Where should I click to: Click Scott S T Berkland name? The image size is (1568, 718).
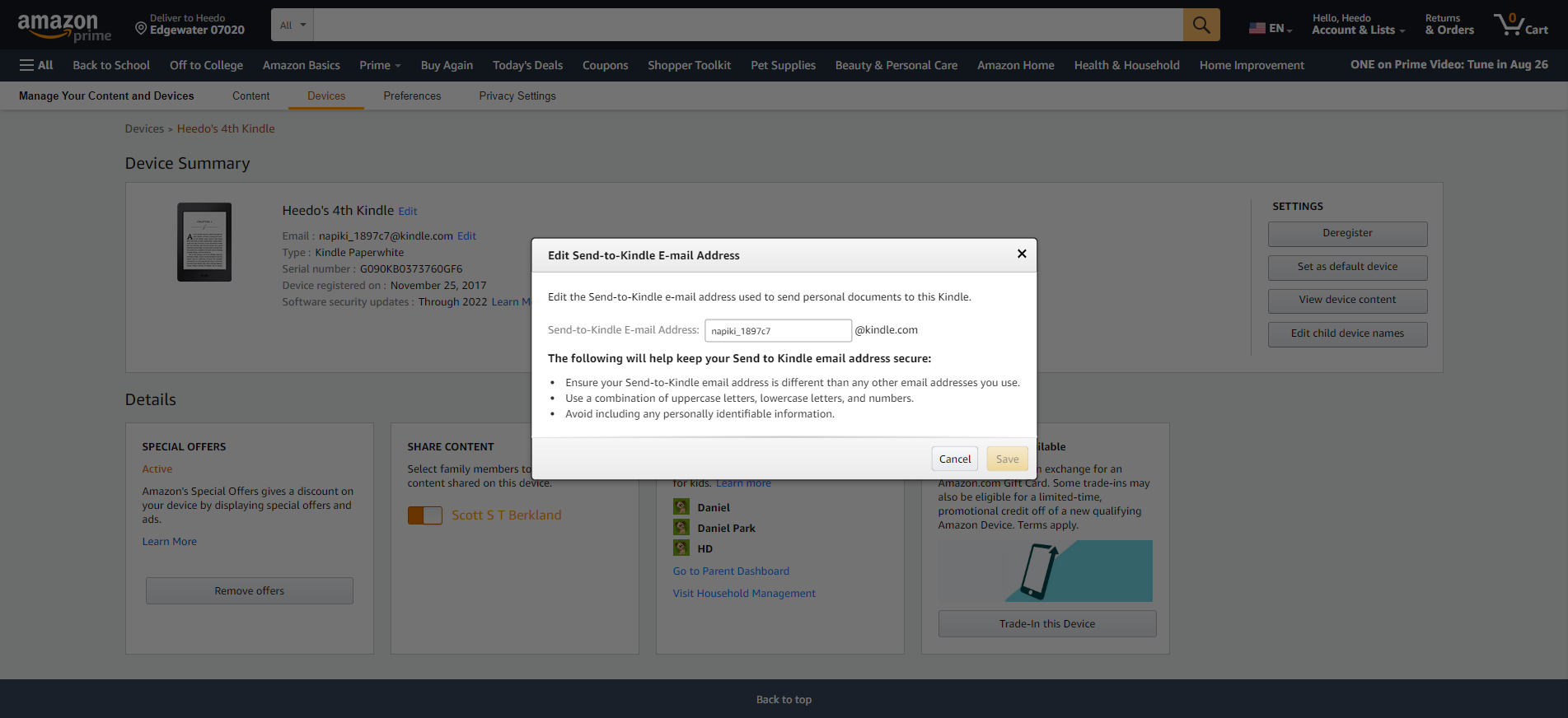pyautogui.click(x=507, y=515)
